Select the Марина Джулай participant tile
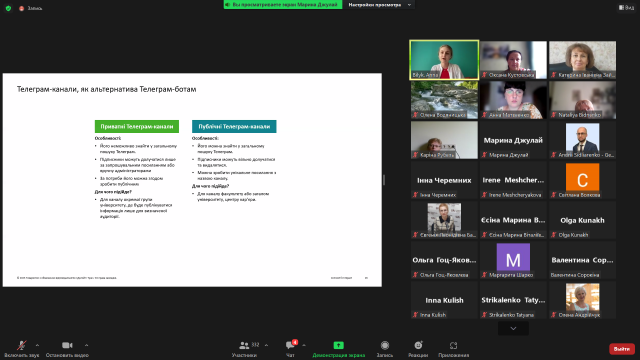 (x=513, y=140)
